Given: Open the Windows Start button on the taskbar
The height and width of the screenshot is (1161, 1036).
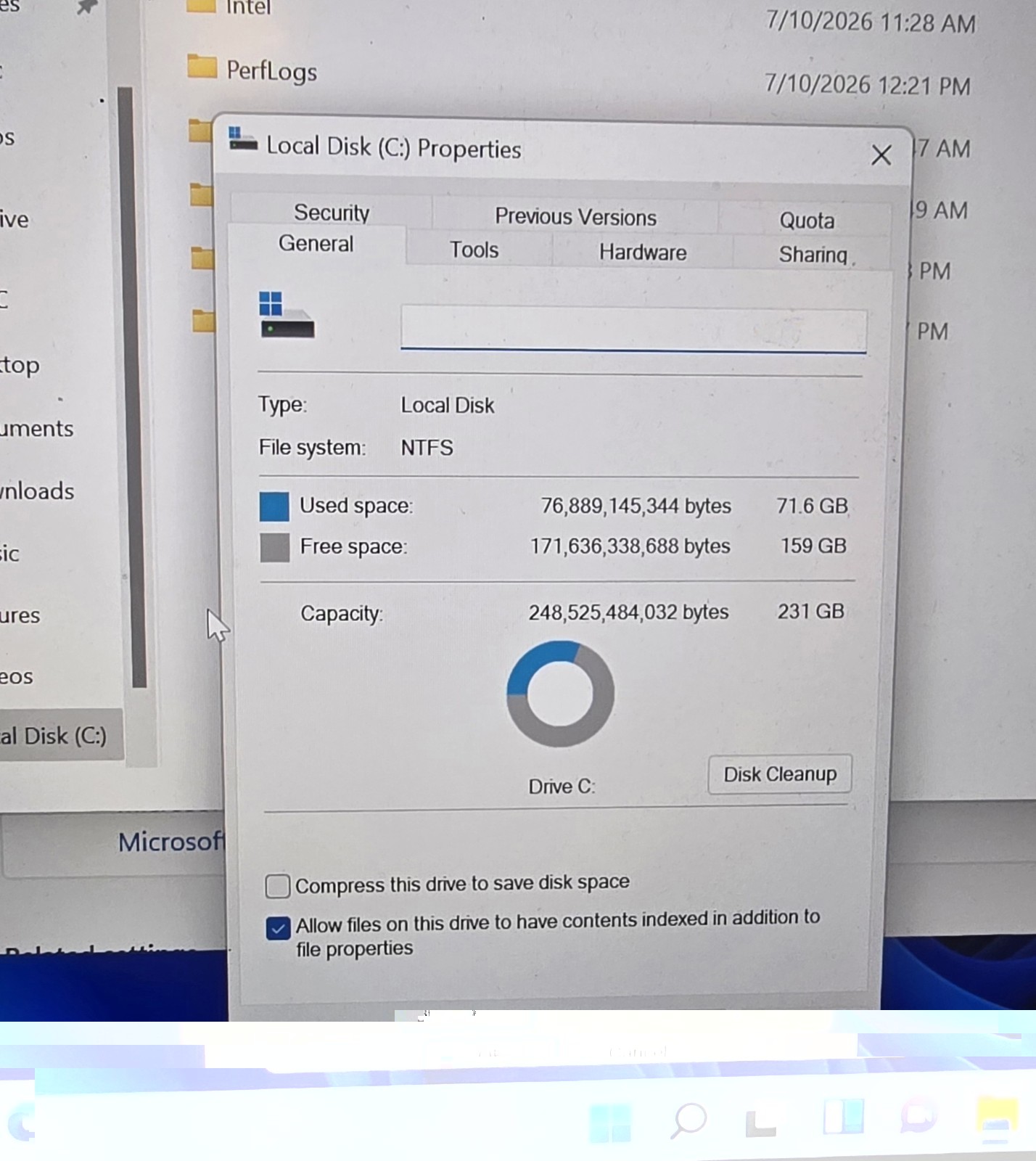Looking at the screenshot, I should (610, 1122).
